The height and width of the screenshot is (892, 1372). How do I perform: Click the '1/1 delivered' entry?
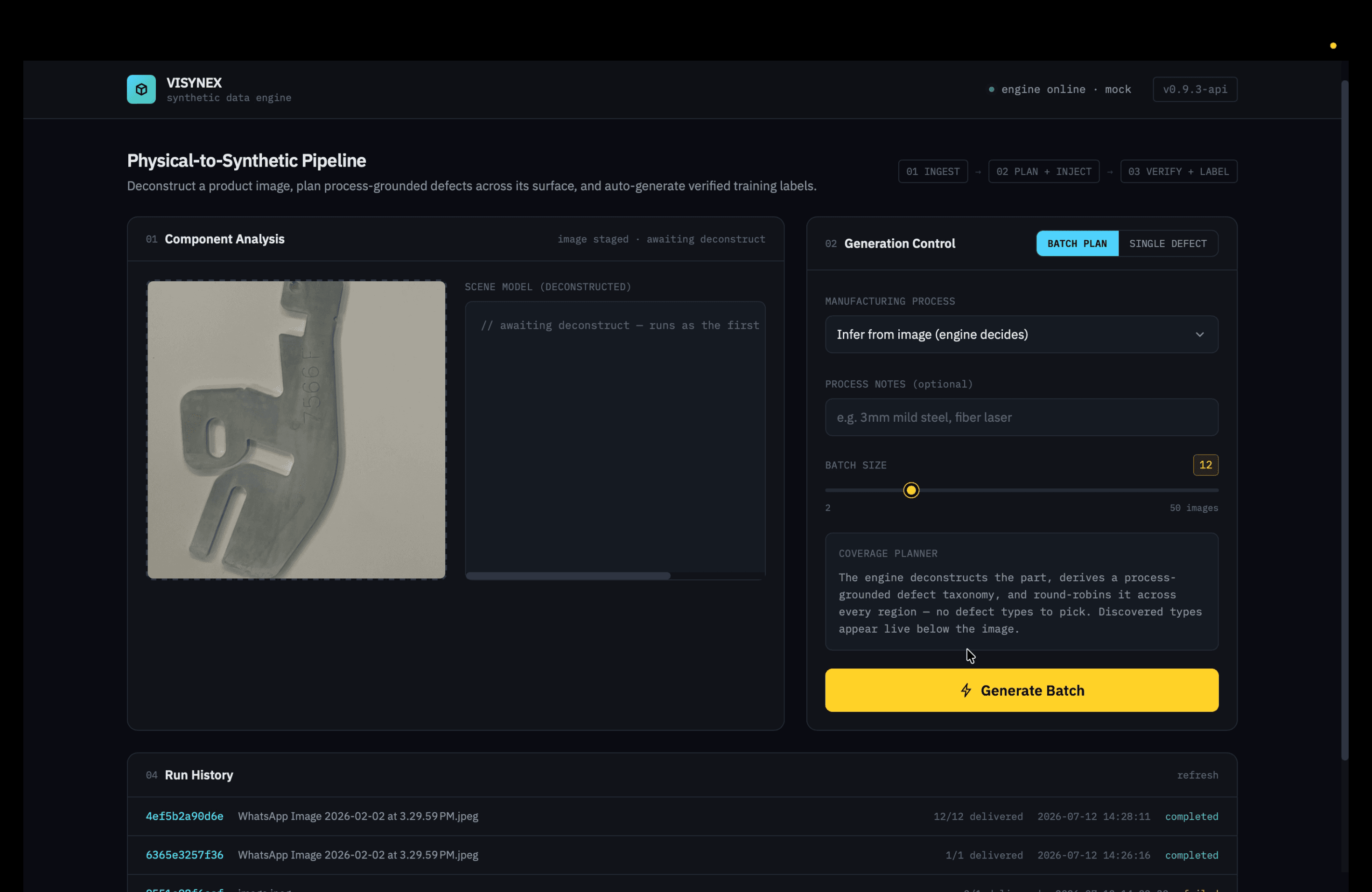tap(984, 855)
